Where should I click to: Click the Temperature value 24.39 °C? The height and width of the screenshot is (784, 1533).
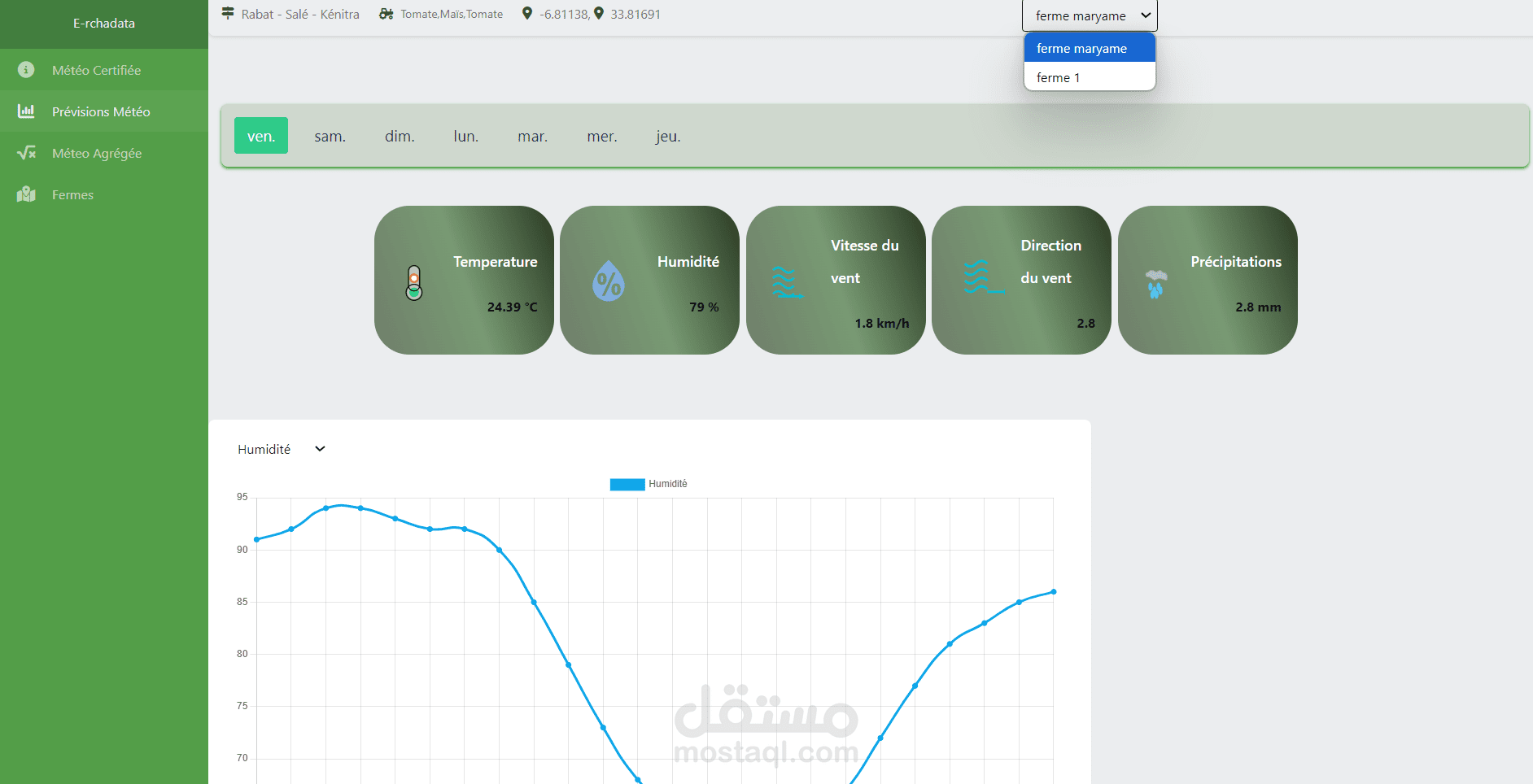pyautogui.click(x=513, y=307)
